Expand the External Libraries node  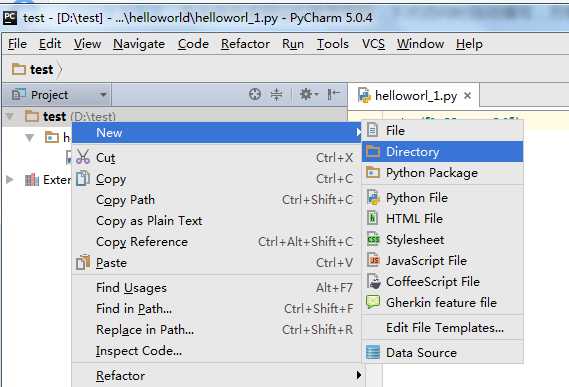[x=10, y=179]
